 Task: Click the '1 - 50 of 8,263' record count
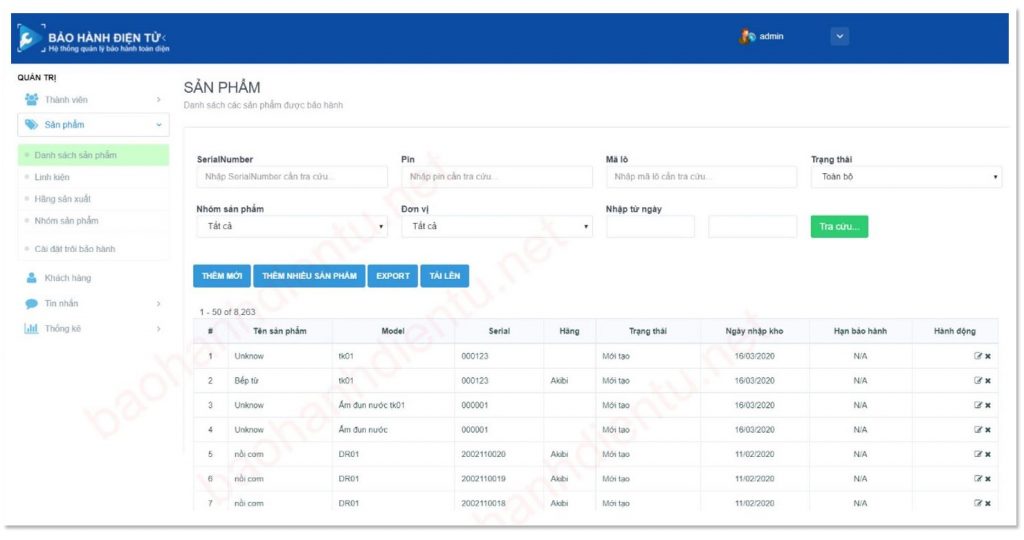tap(227, 312)
